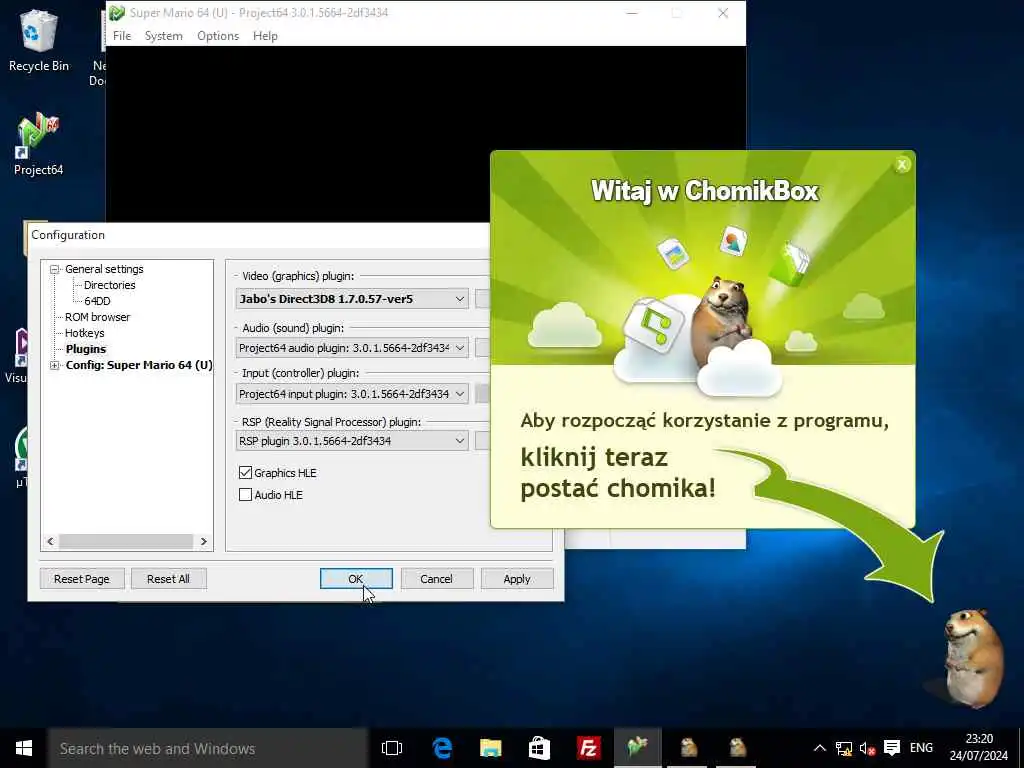1024x768 pixels.
Task: Click the hamster in ChomikBox banner
Action: pos(722,323)
